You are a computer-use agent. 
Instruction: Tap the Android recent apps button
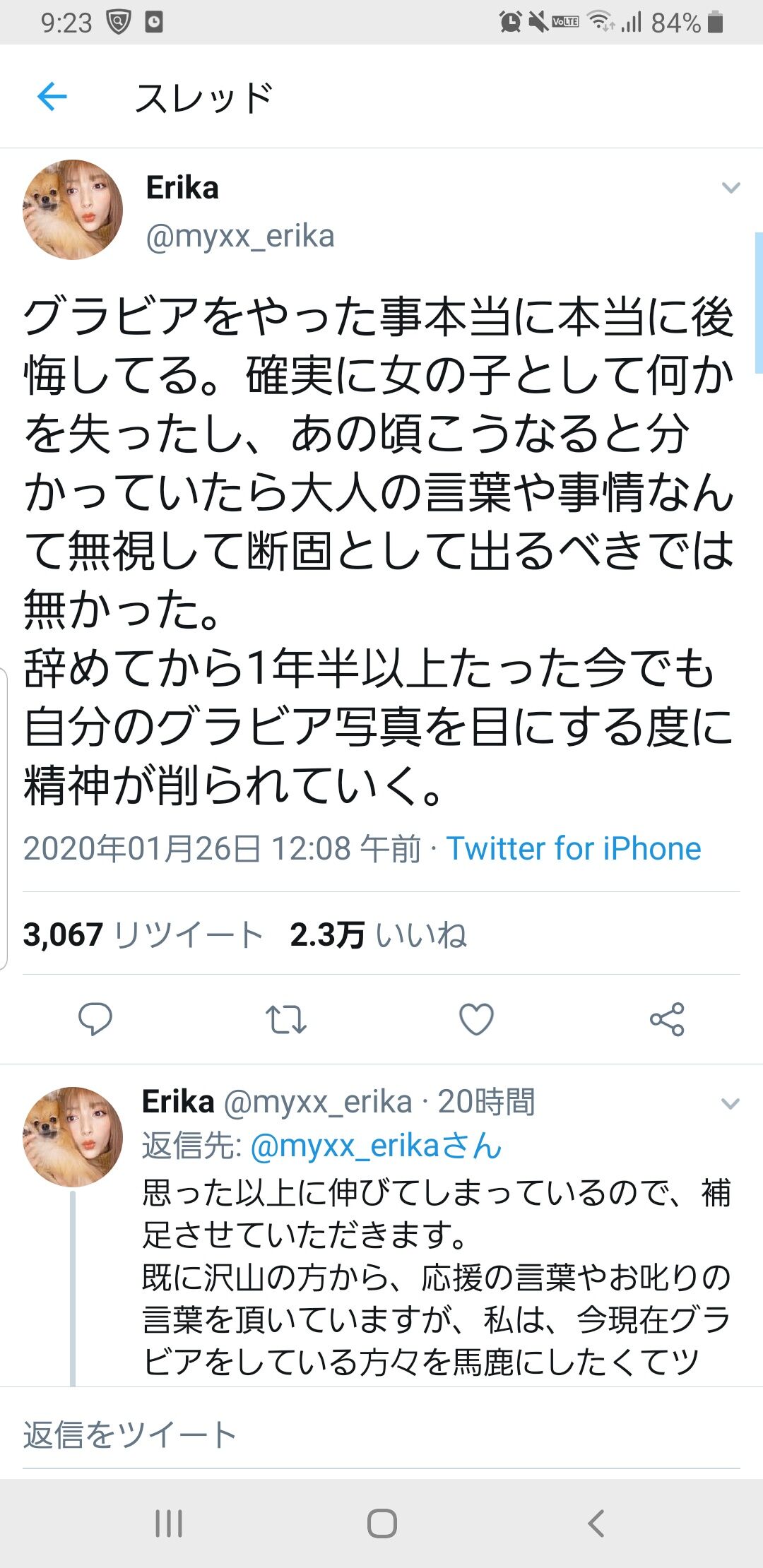pos(169,1524)
